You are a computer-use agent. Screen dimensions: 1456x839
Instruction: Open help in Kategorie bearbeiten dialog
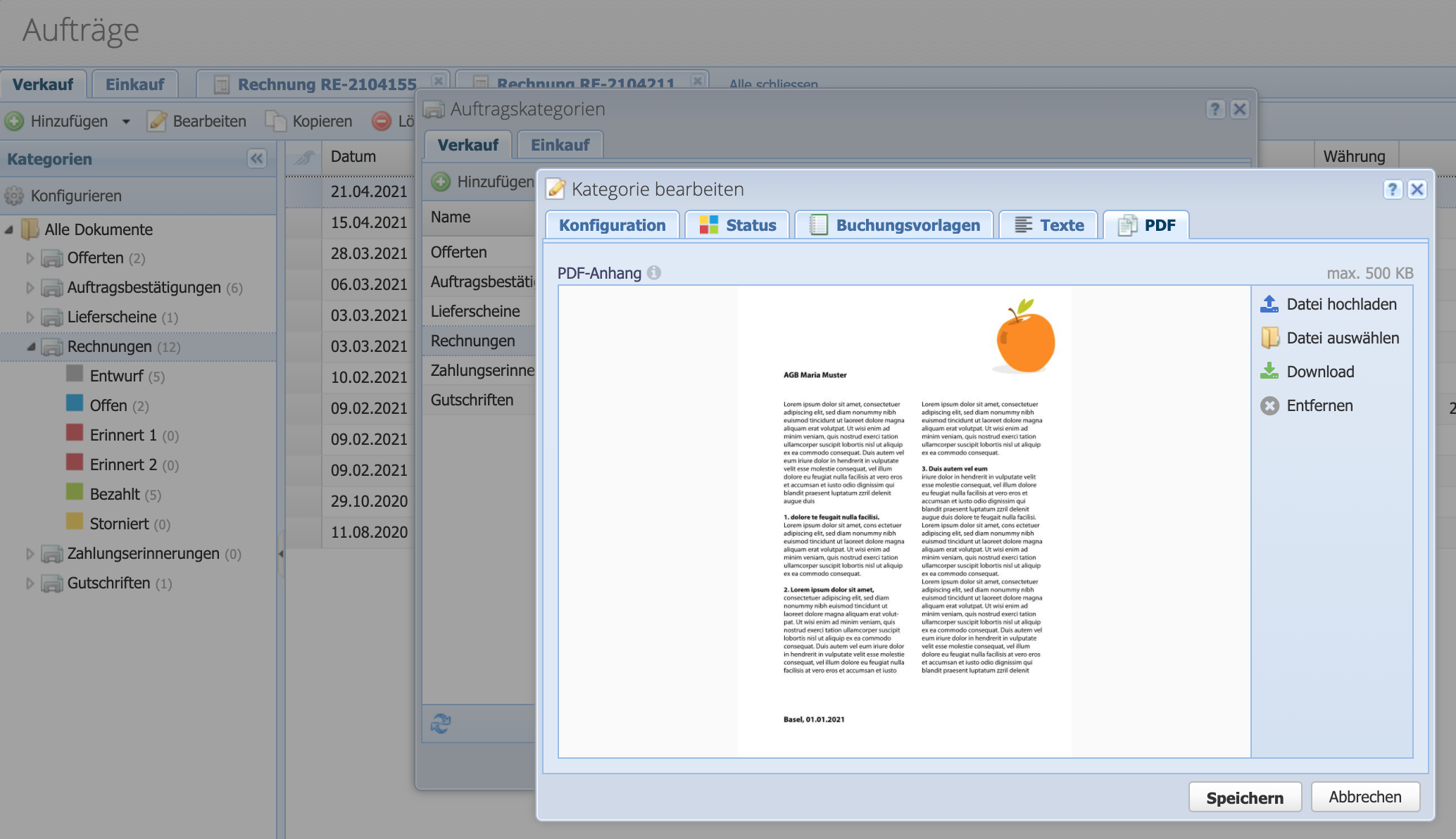[1392, 189]
